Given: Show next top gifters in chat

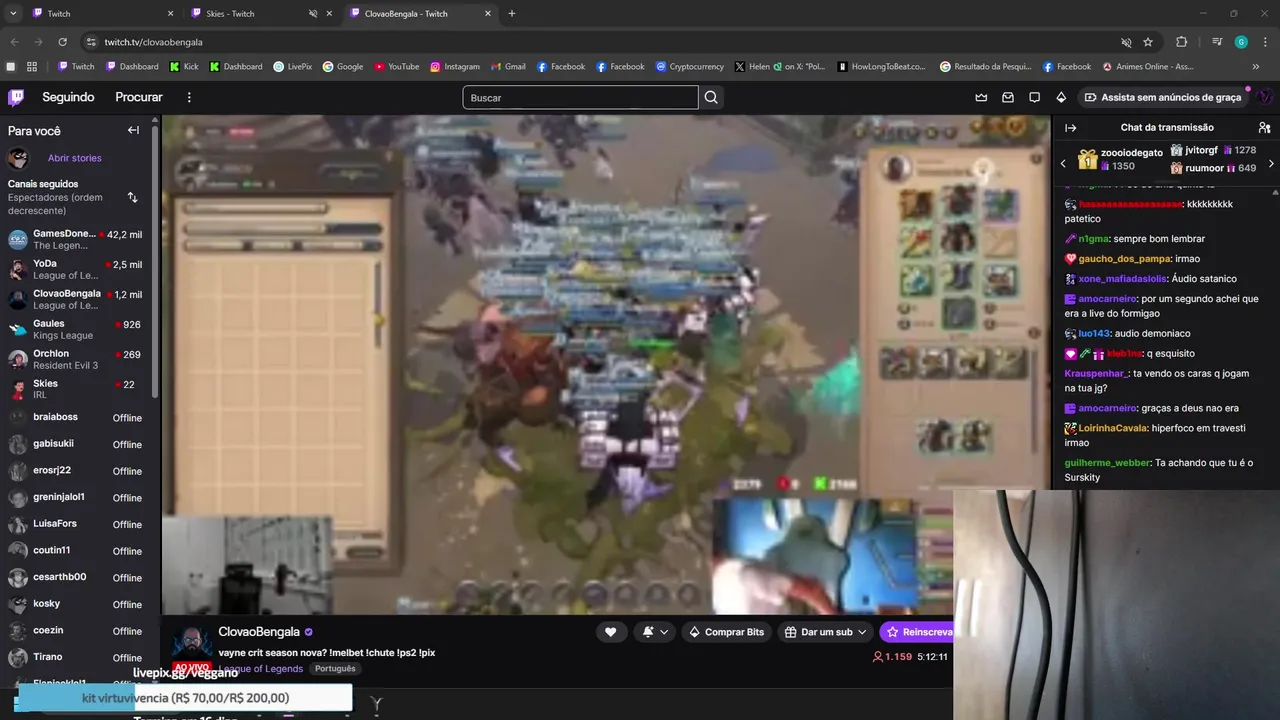Looking at the screenshot, I should pos(1271,163).
